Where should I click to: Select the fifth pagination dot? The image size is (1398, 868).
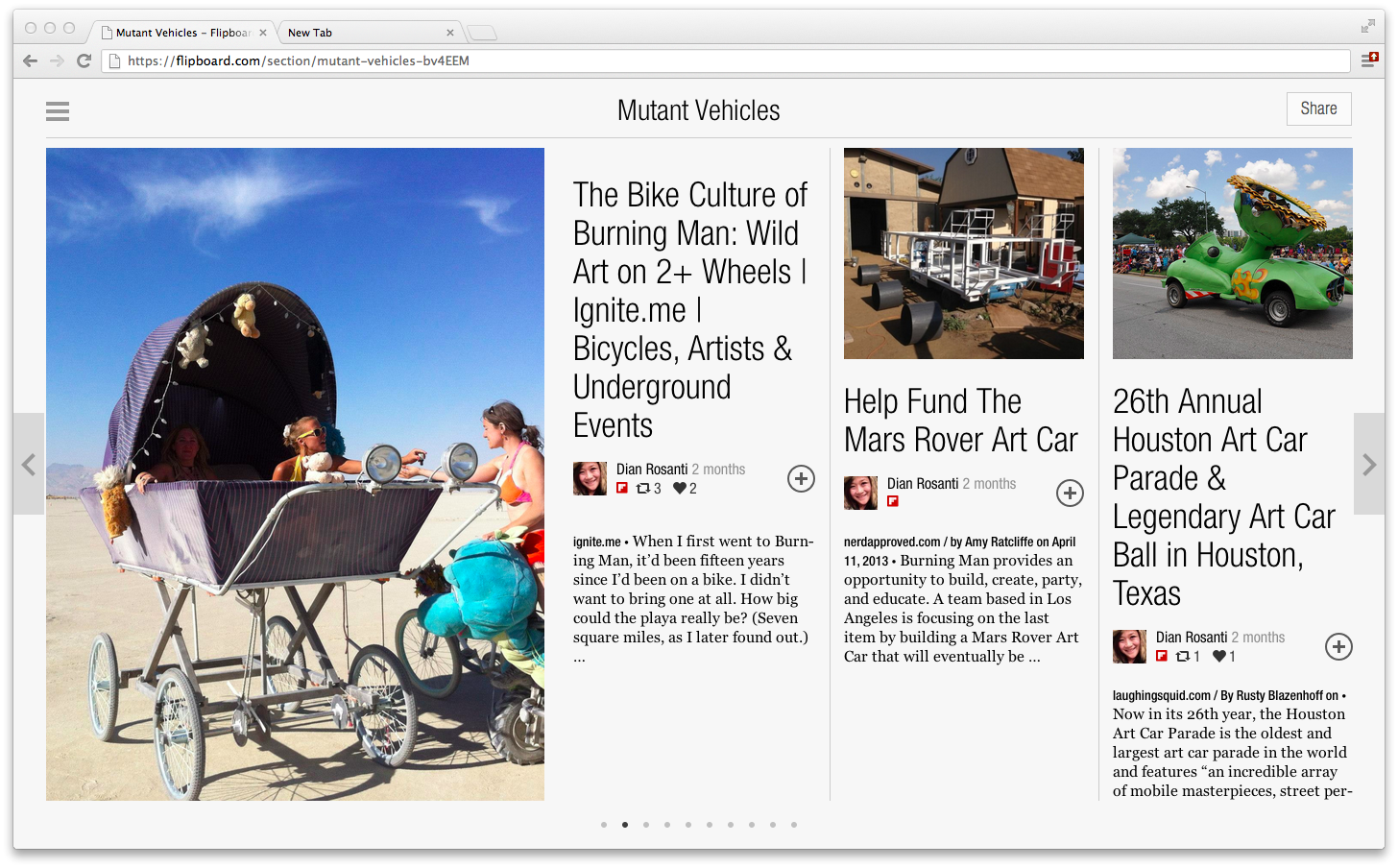[688, 825]
